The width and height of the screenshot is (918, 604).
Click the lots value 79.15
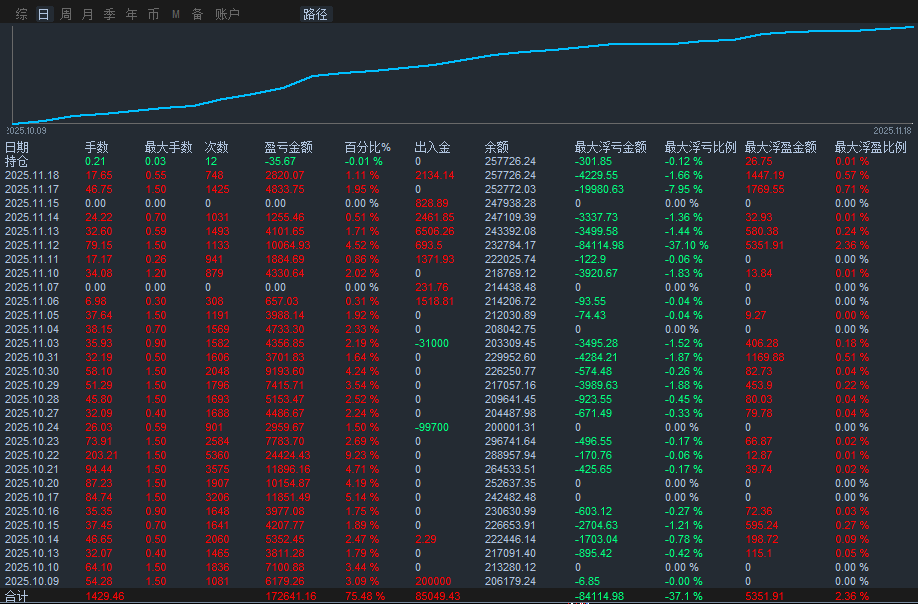98,245
